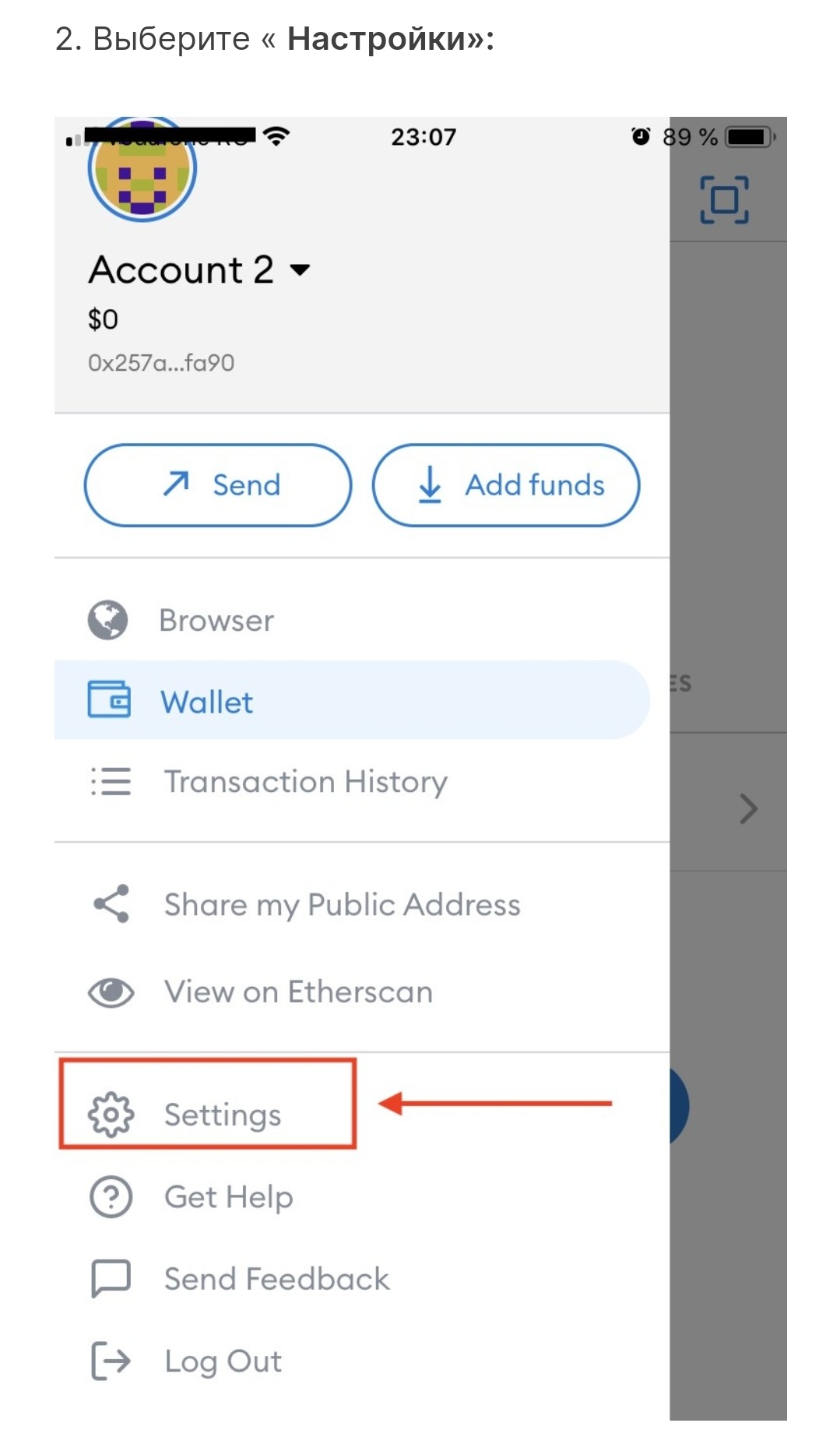
Task: Click the Browser globe icon
Action: pos(107,620)
